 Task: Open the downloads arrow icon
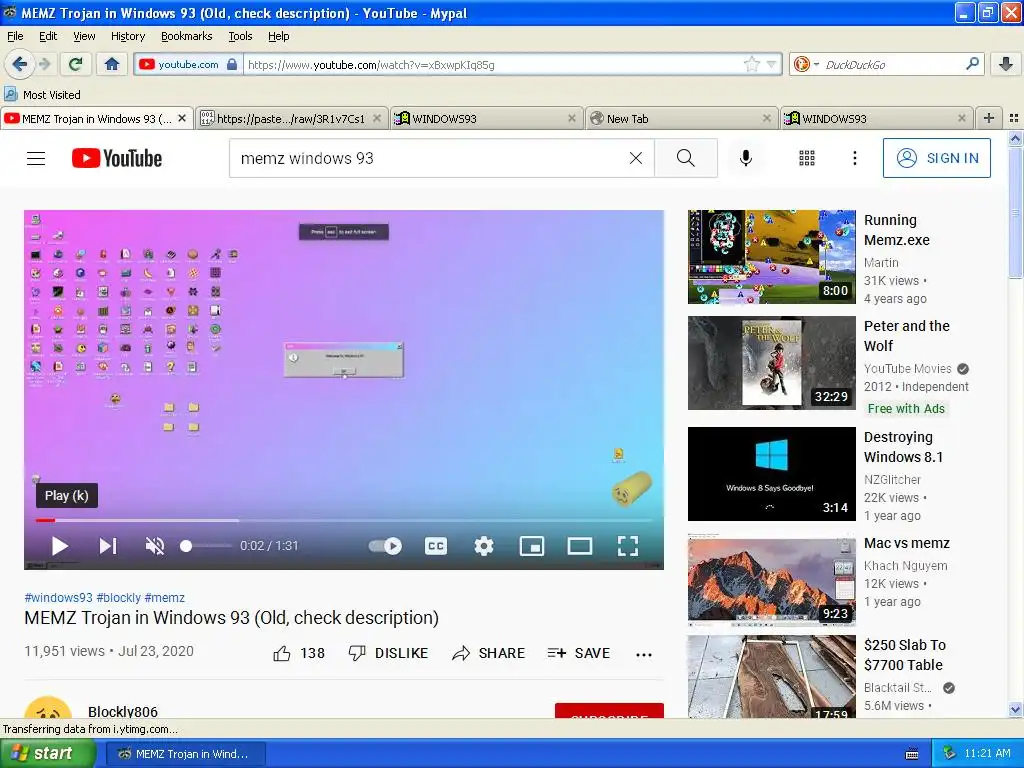(1006, 64)
